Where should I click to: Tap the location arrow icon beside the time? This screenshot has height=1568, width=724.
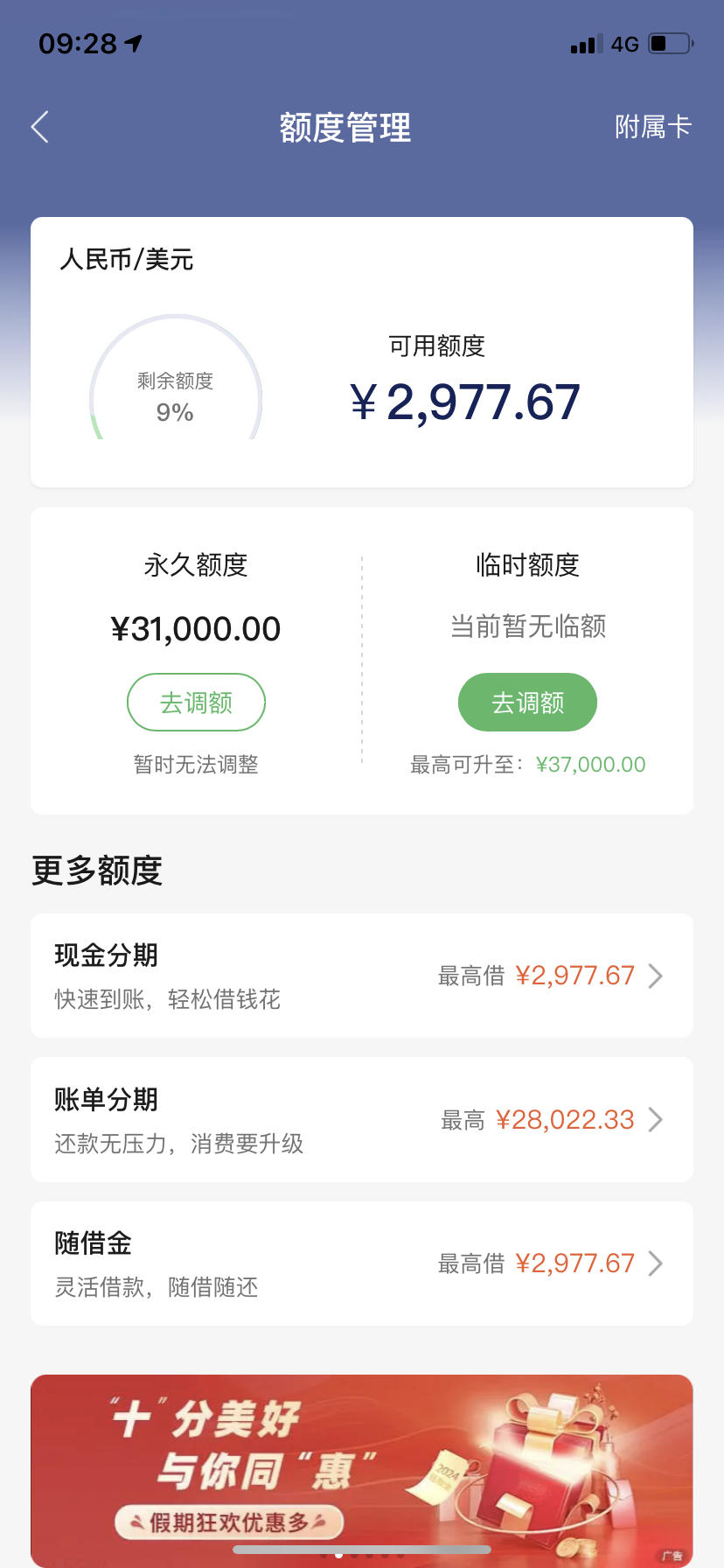pos(134,43)
